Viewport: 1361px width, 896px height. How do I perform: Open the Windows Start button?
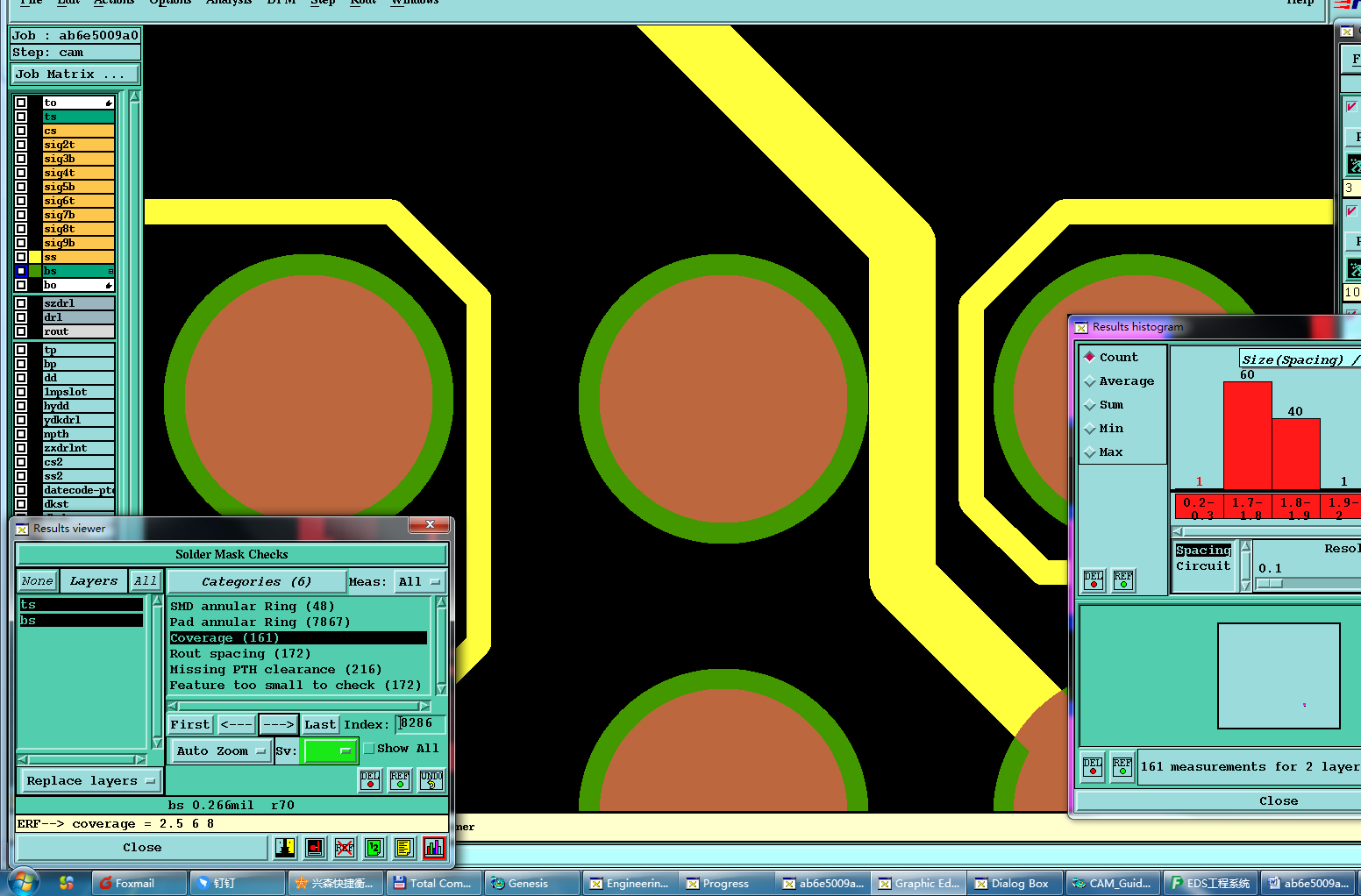24,882
